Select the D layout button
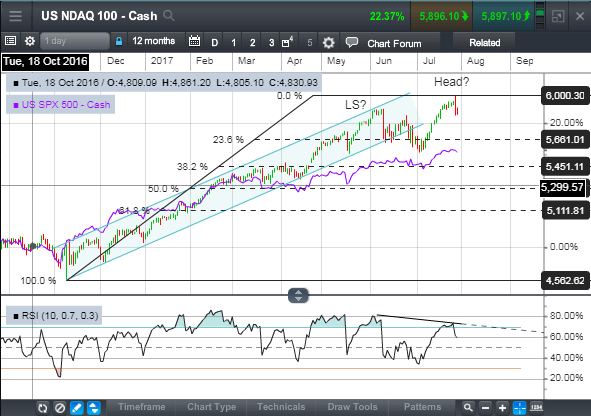The height and width of the screenshot is (416, 591). (214, 43)
